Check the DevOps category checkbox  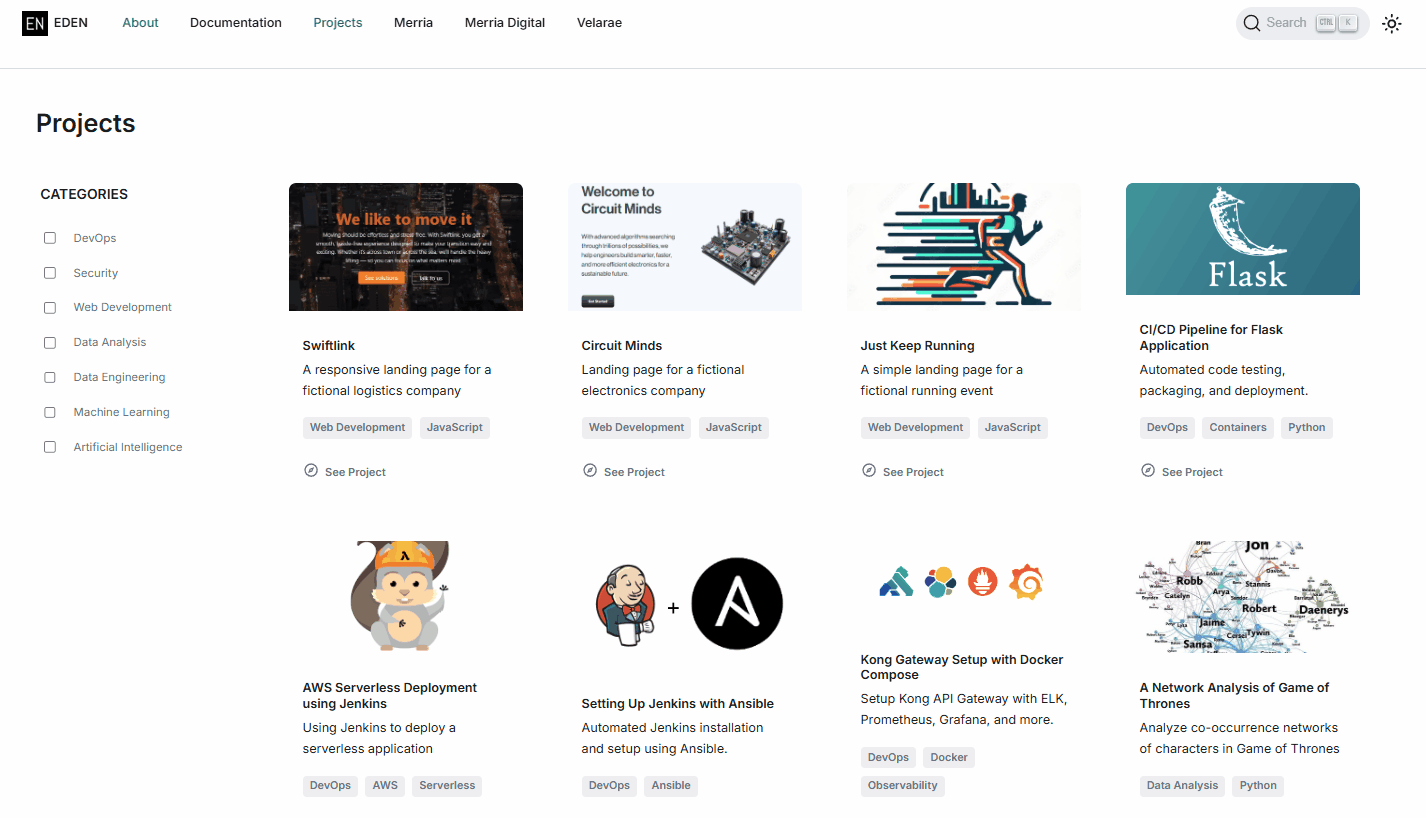(x=50, y=238)
